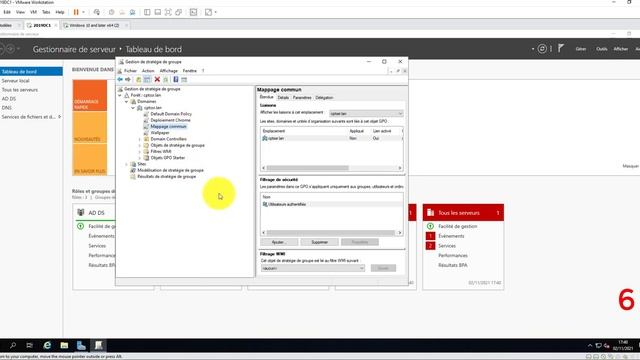Click red X delete icon in toolbar

(157, 80)
